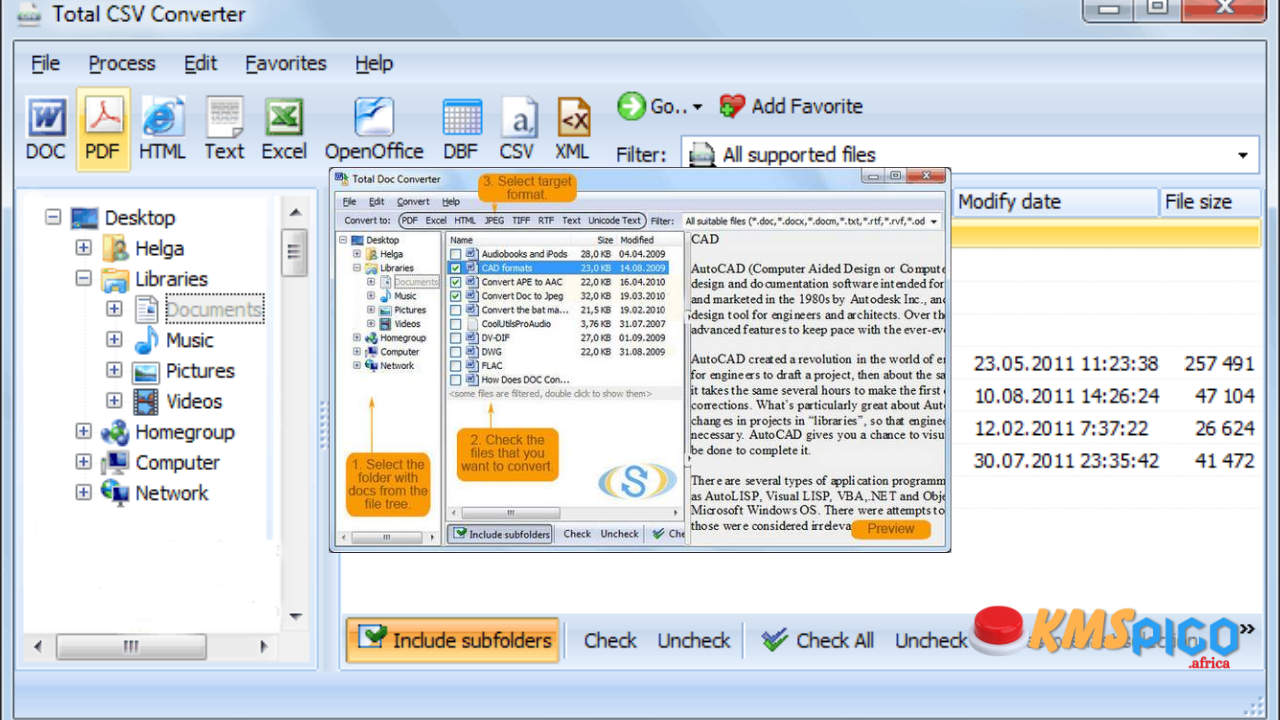Select the DOC output format icon
Viewport: 1280px width, 720px height.
coord(46,129)
